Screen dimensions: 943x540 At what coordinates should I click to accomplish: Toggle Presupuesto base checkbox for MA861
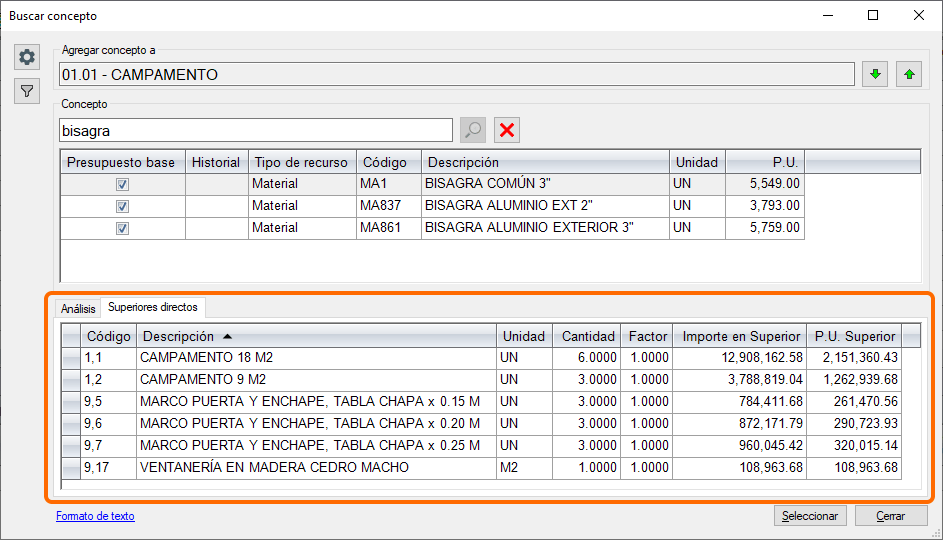[x=122, y=229]
